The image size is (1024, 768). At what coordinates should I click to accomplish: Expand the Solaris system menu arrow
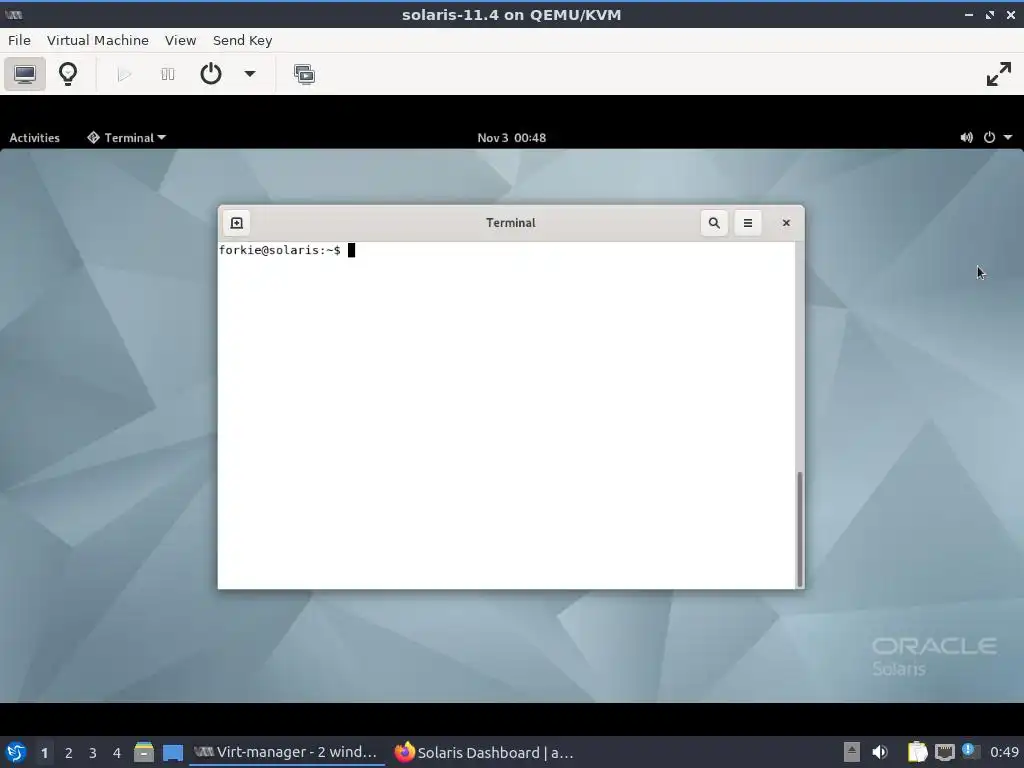click(x=1008, y=137)
